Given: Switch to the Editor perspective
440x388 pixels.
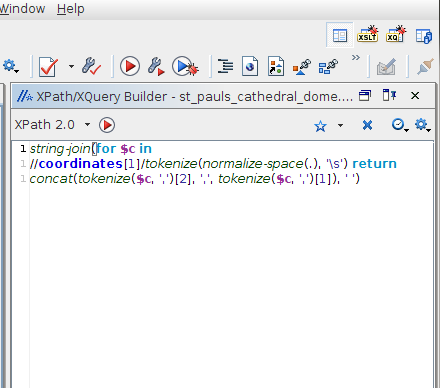Looking at the screenshot, I should tap(340, 35).
